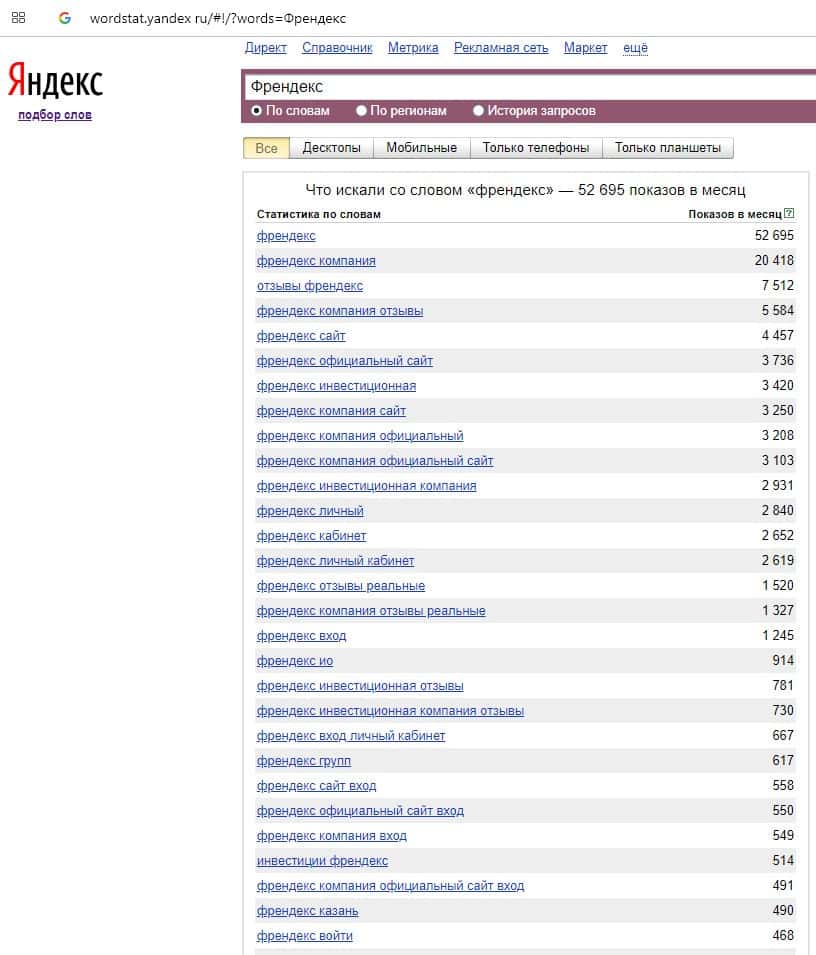Open the френдекс инвестиционная компания отзывы link

(390, 710)
